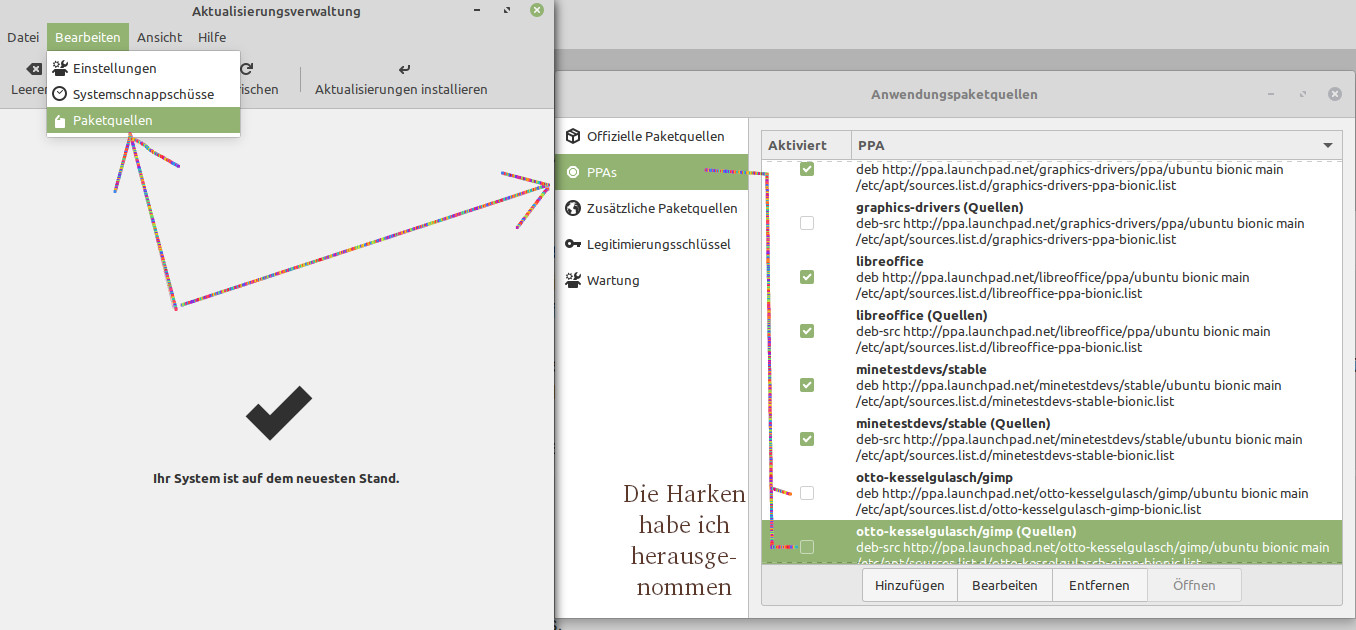The width and height of the screenshot is (1356, 630).
Task: Click the Einstellungen icon in Bearbeiten menu
Action: [x=60, y=68]
